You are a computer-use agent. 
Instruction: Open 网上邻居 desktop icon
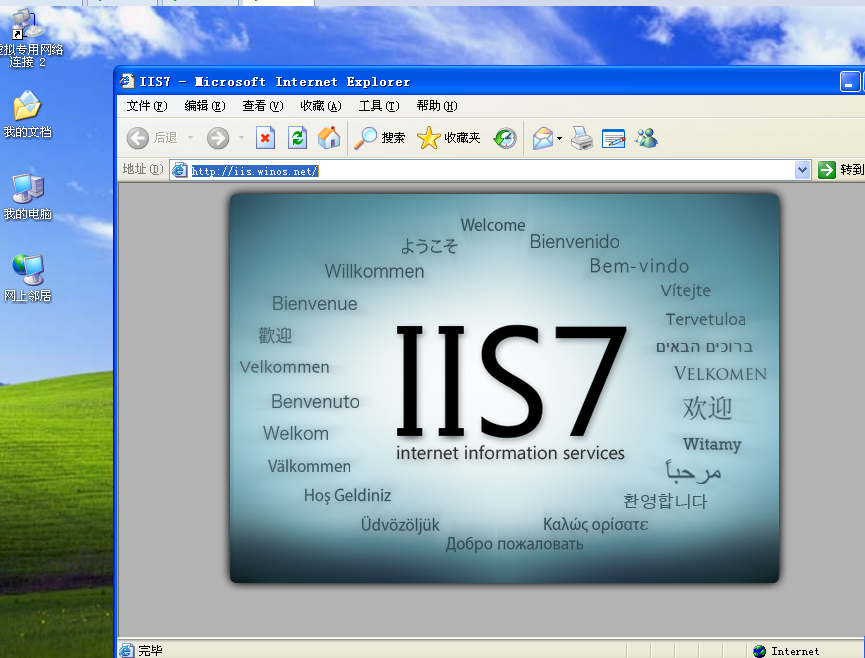[27, 279]
